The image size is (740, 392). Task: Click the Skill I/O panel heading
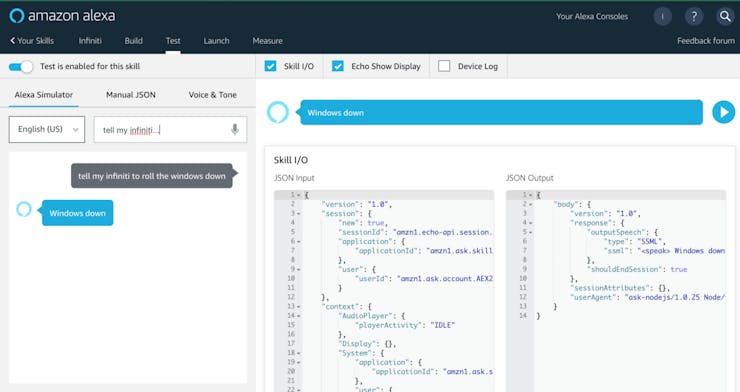[291, 160]
